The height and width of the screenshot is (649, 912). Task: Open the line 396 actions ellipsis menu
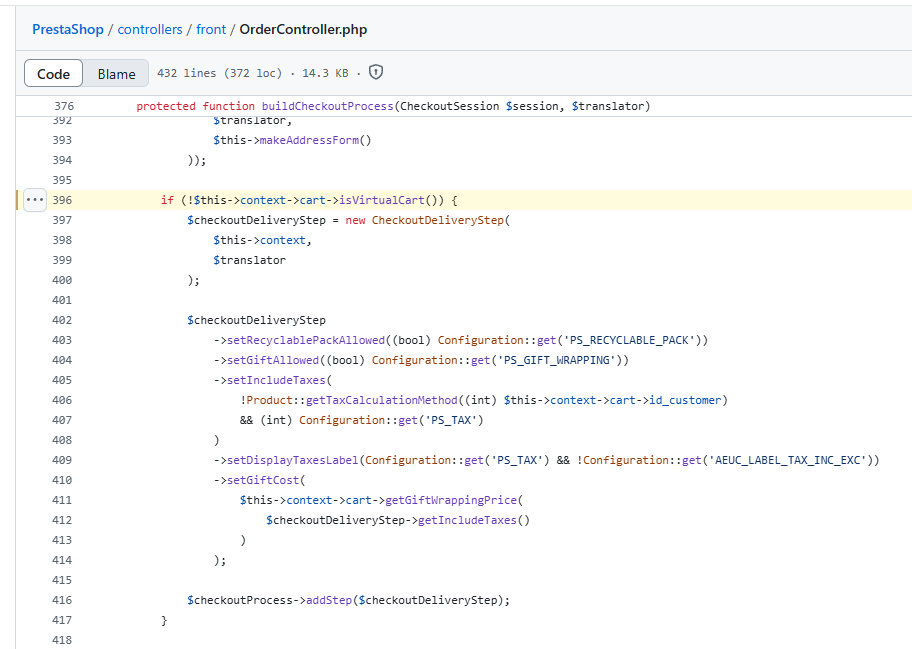point(35,200)
